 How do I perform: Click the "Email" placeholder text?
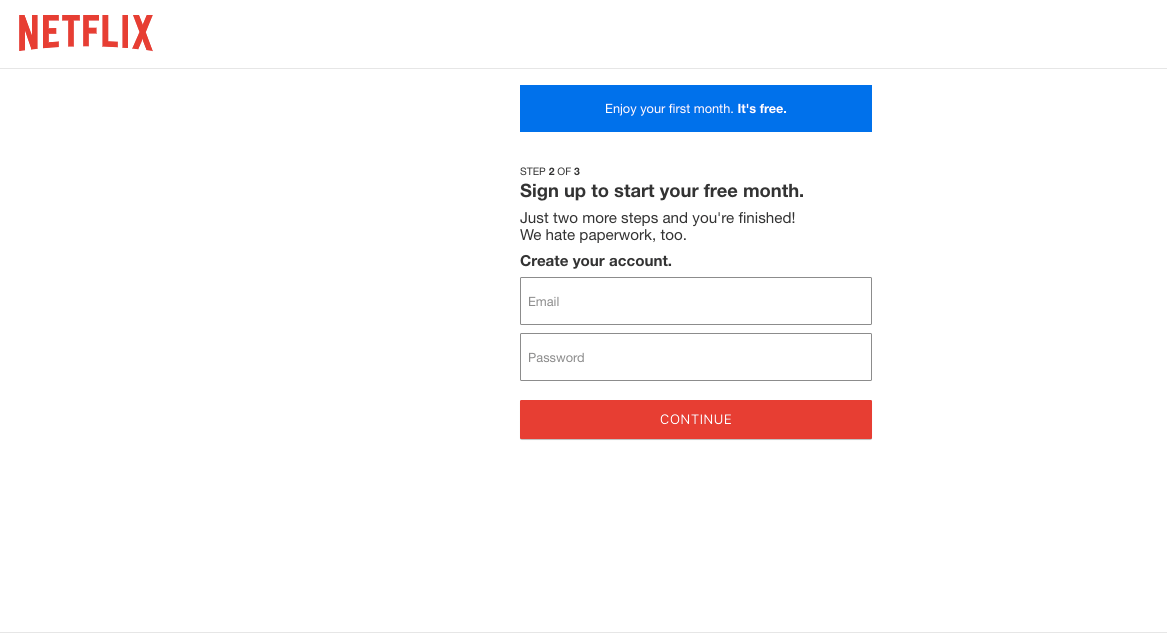click(x=544, y=302)
